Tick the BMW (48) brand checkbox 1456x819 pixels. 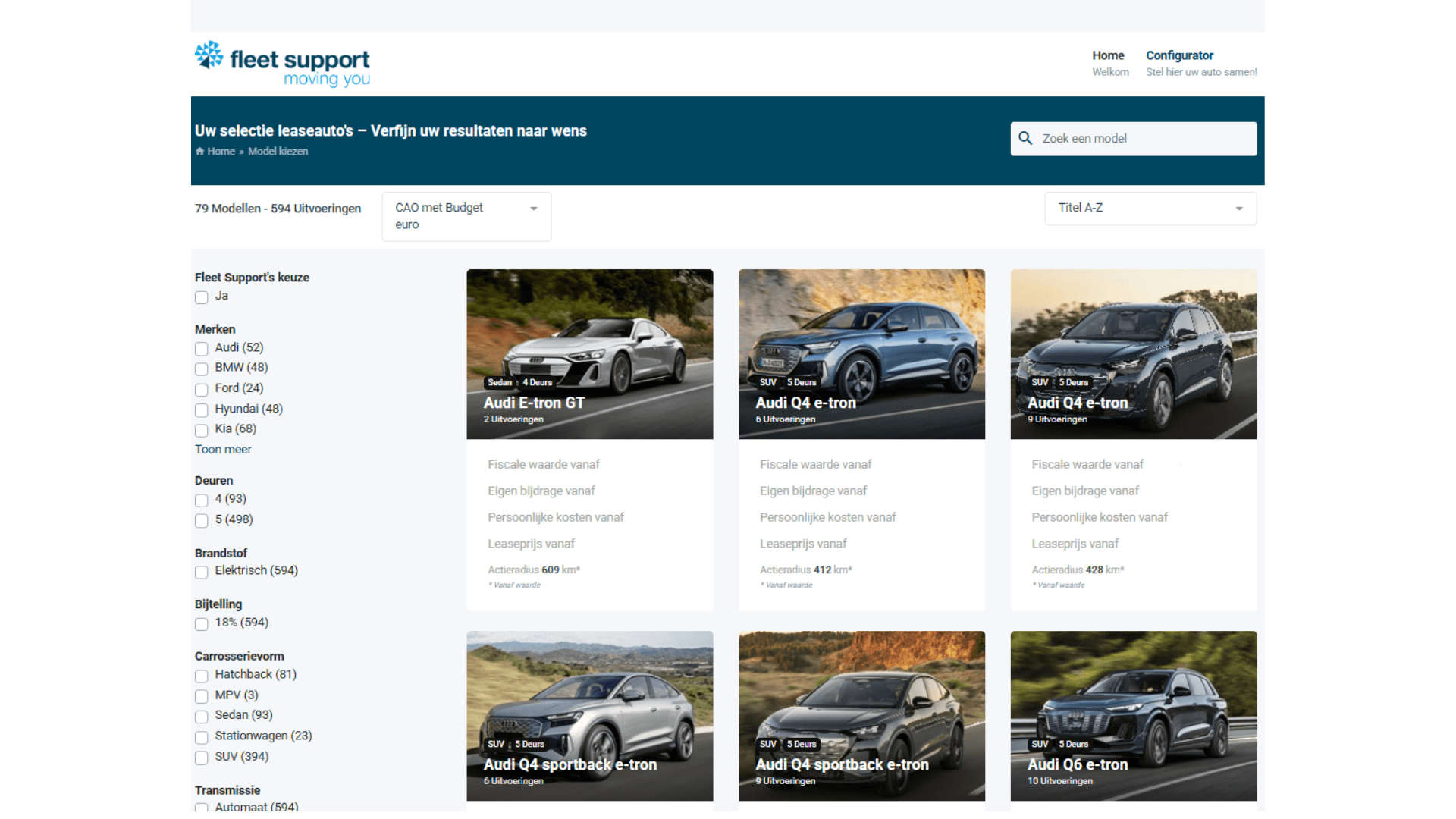point(201,369)
